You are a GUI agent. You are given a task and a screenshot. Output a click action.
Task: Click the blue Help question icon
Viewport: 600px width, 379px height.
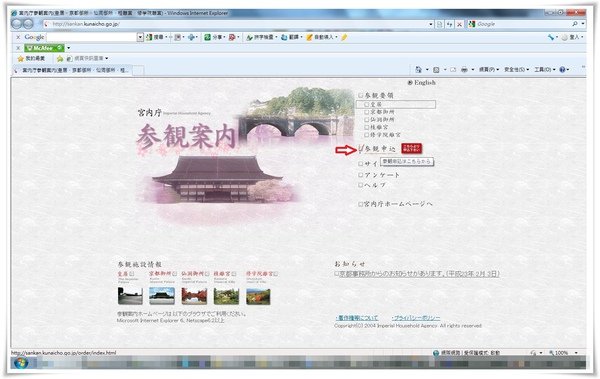562,70
